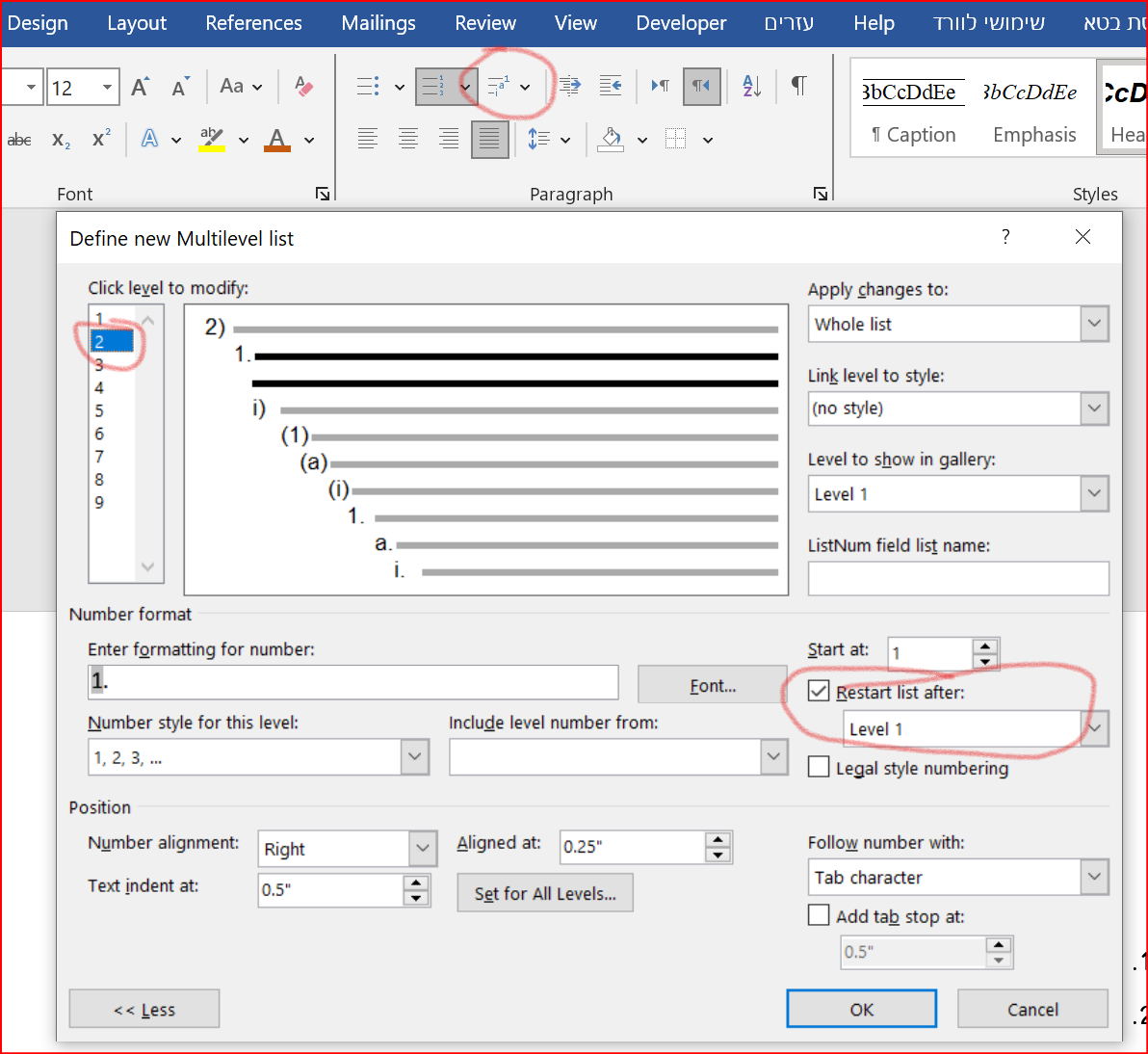Toggle Show/Hide paragraph marks icon
Viewport: 1148px width, 1054px height.
(798, 86)
